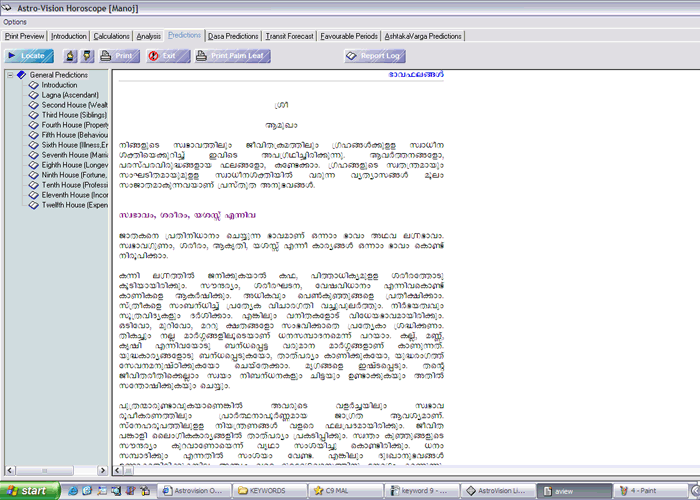The height and width of the screenshot is (500, 700).
Task: Select Fifth House (Behaviour) tree item
Action: [75, 135]
